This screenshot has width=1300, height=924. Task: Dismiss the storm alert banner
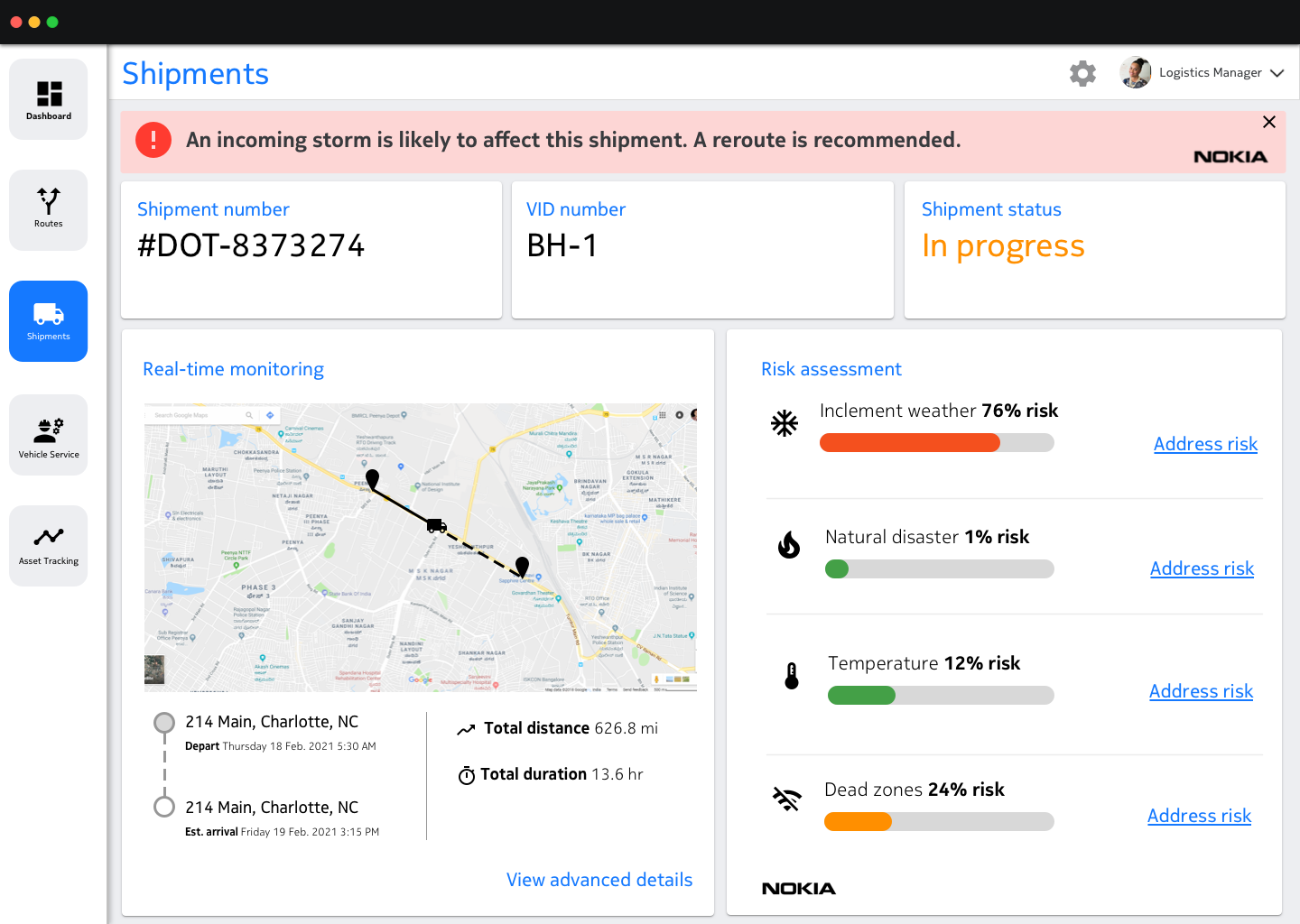pyautogui.click(x=1269, y=122)
